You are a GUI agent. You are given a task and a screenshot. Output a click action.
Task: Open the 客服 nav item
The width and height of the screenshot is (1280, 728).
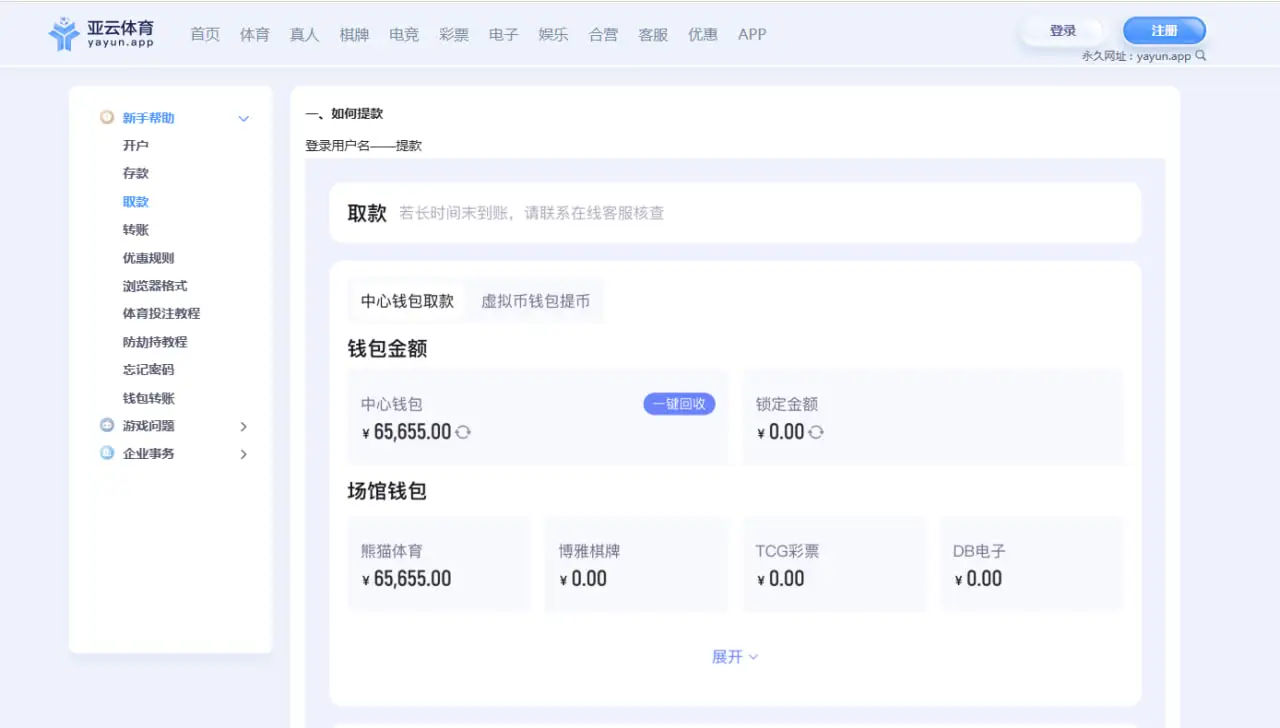pos(653,34)
